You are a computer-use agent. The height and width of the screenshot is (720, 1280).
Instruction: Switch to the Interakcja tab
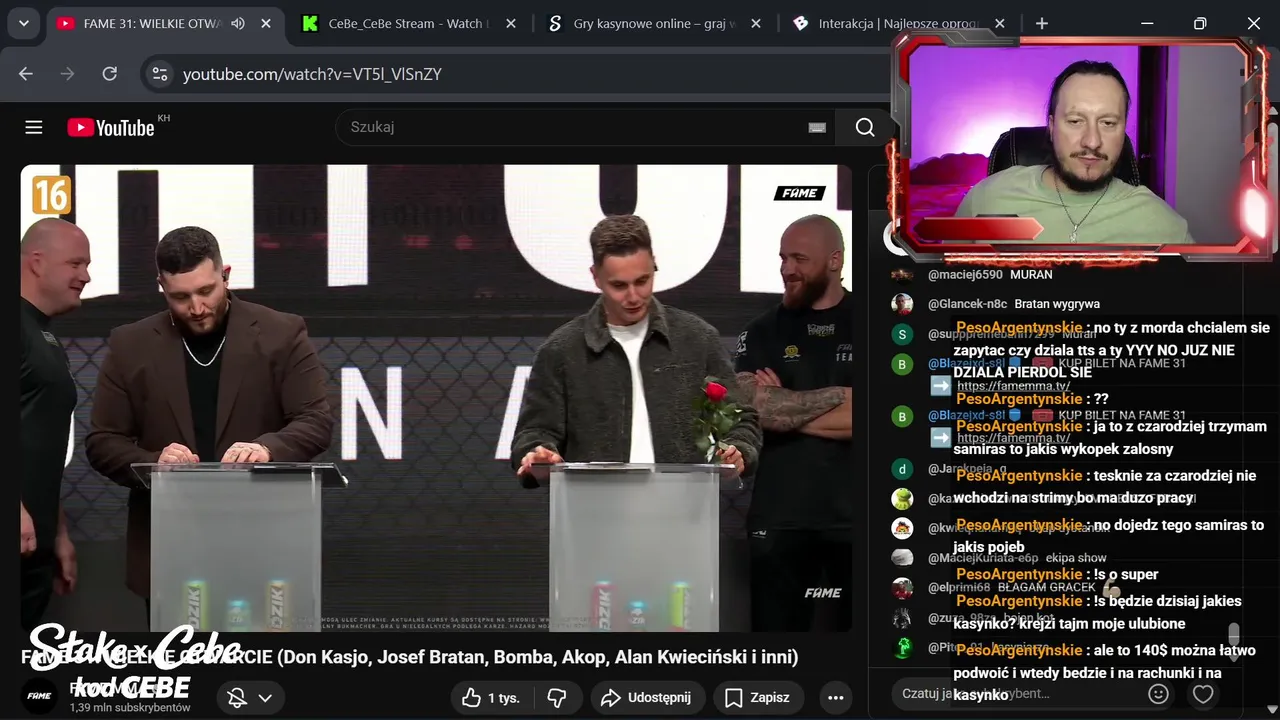coord(900,23)
